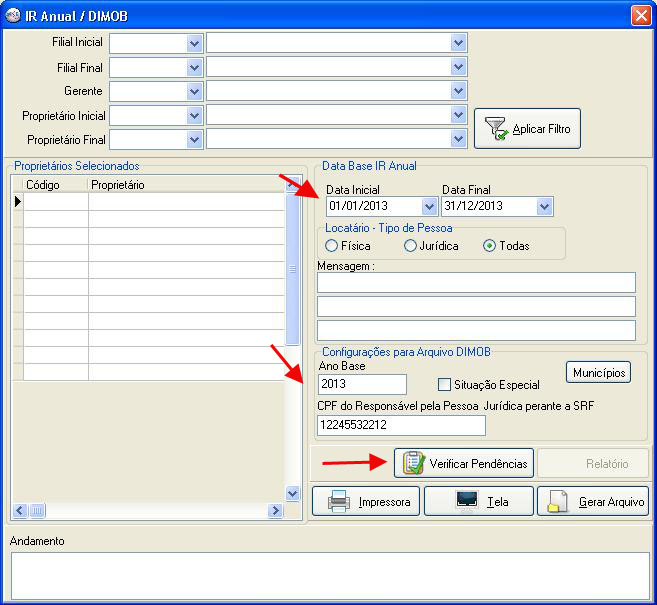Click the Verificar Pendências clipboard icon
Screen dimensions: 657x605
click(x=413, y=464)
